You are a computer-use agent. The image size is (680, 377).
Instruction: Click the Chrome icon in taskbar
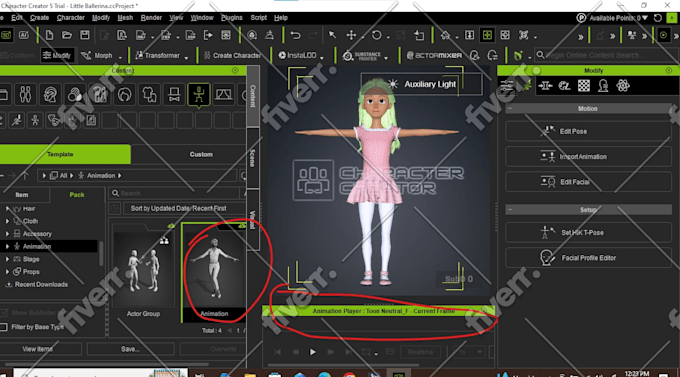pyautogui.click(x=349, y=374)
